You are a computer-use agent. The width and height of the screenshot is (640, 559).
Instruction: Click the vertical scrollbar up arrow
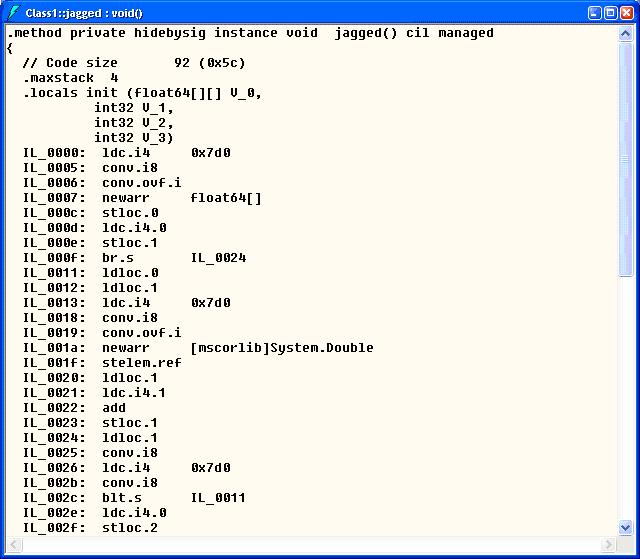625,33
